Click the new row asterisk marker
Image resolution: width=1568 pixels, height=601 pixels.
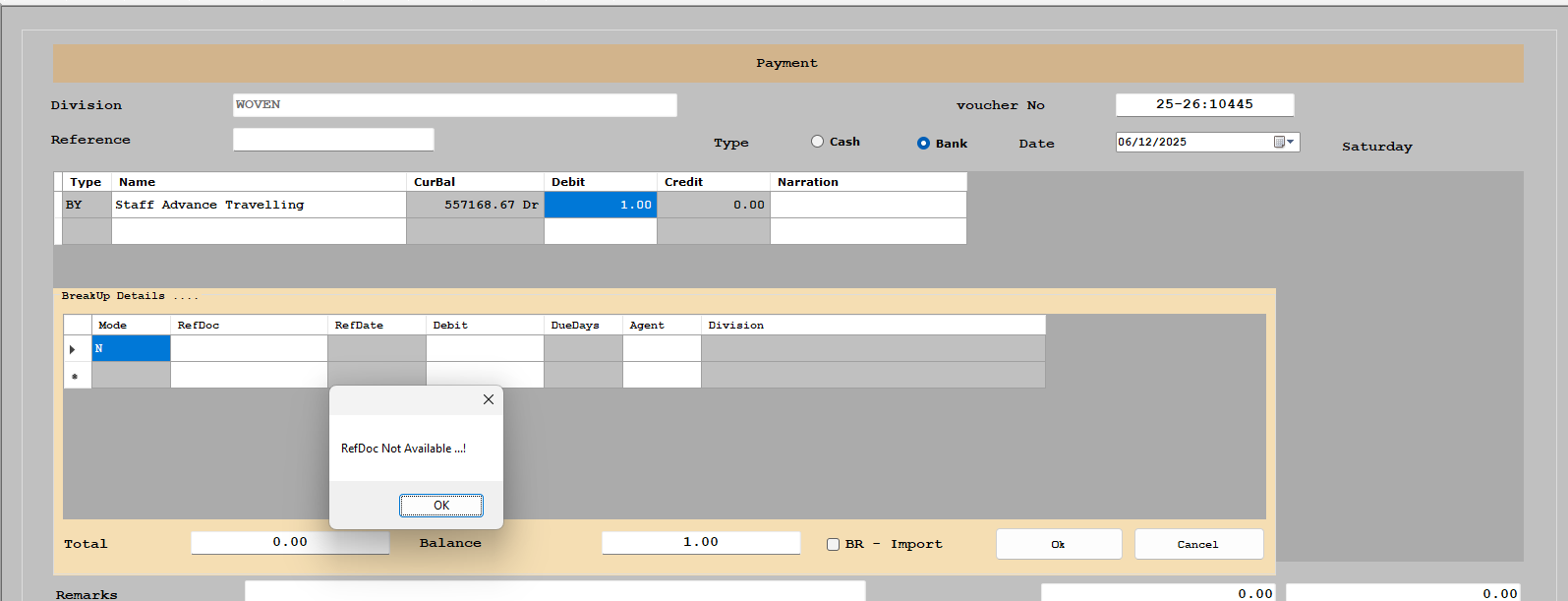(x=77, y=376)
